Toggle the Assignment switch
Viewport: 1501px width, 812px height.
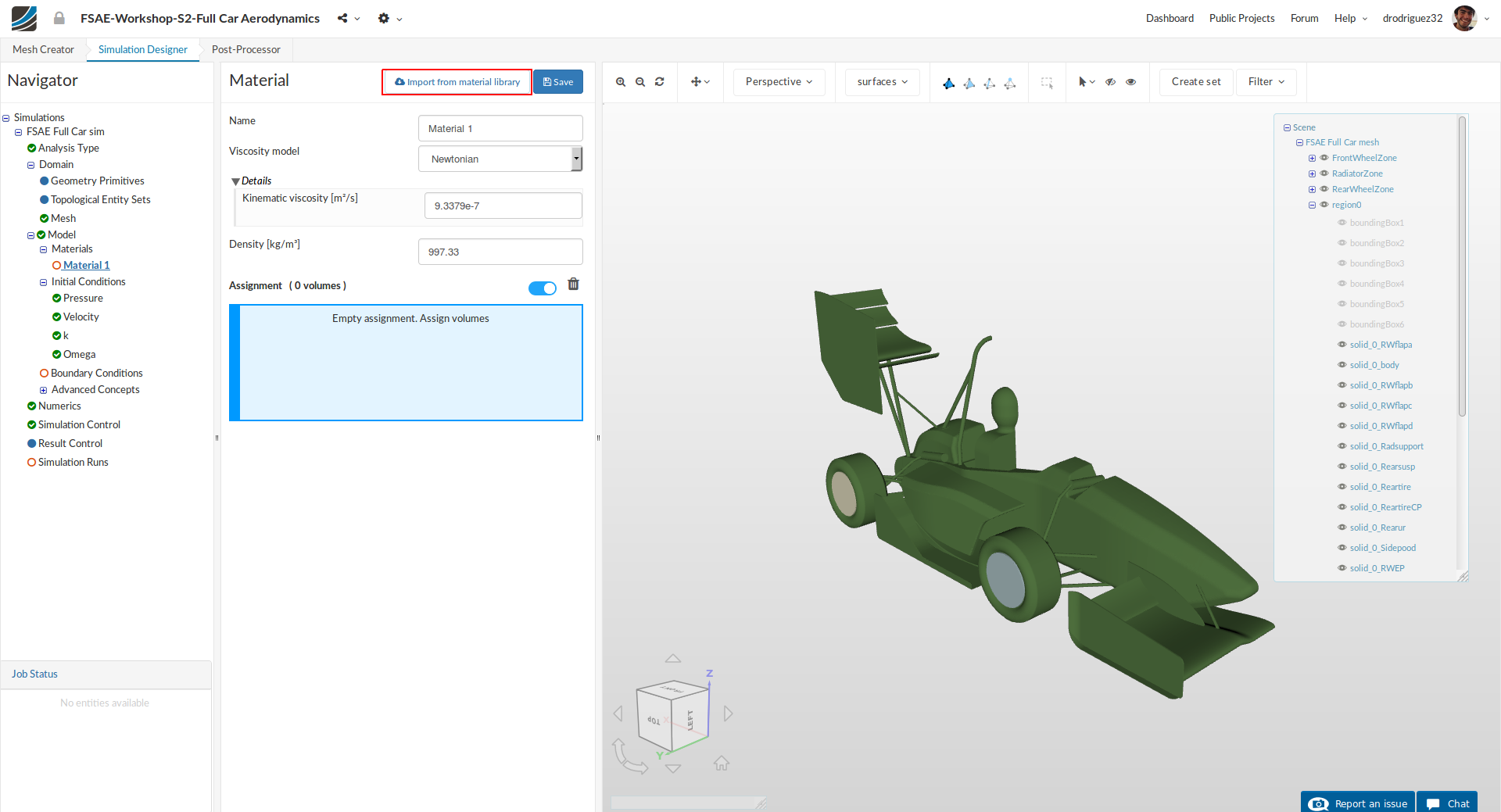point(543,288)
